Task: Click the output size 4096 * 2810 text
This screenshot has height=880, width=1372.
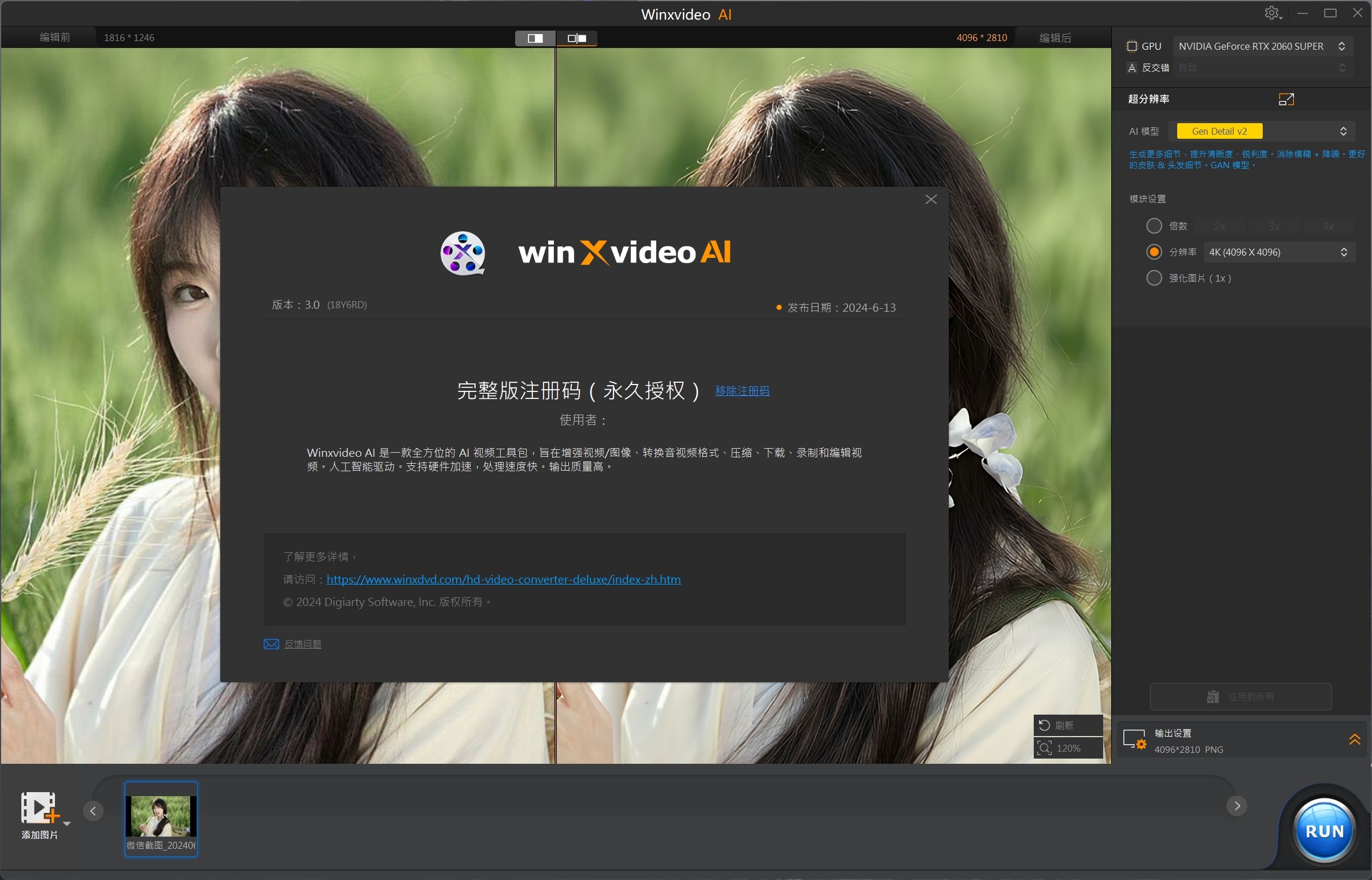Action: (982, 38)
